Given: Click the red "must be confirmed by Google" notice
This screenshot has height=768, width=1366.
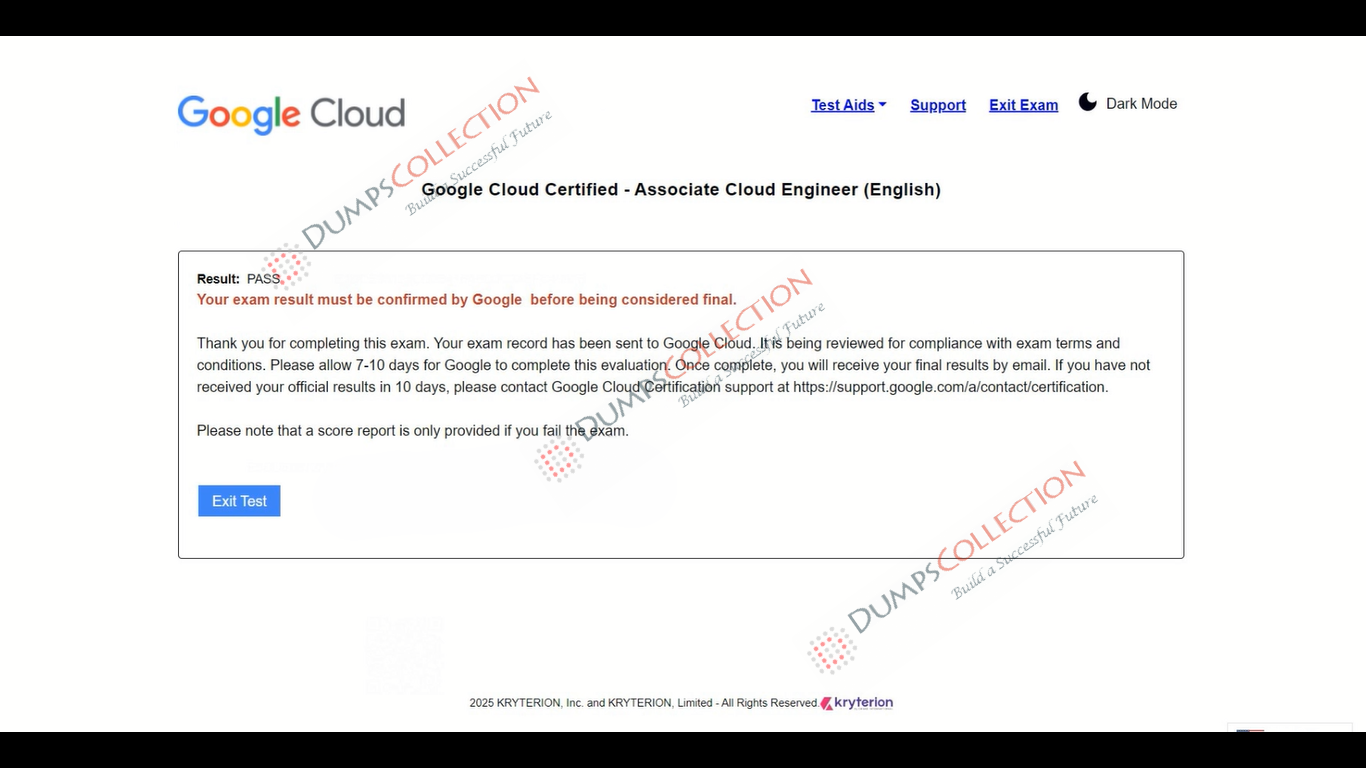Looking at the screenshot, I should click(466, 299).
